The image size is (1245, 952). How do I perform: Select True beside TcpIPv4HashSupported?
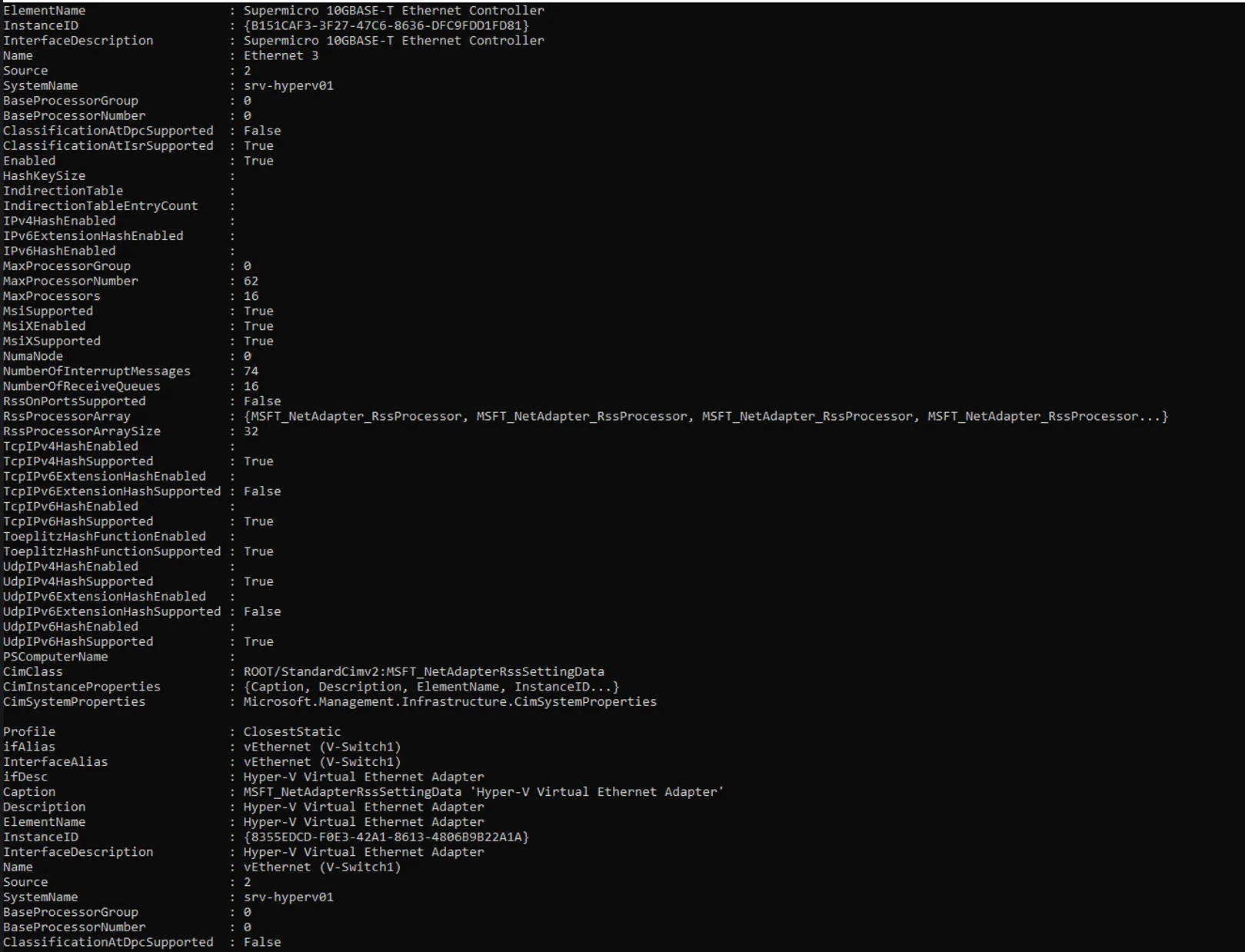258,461
